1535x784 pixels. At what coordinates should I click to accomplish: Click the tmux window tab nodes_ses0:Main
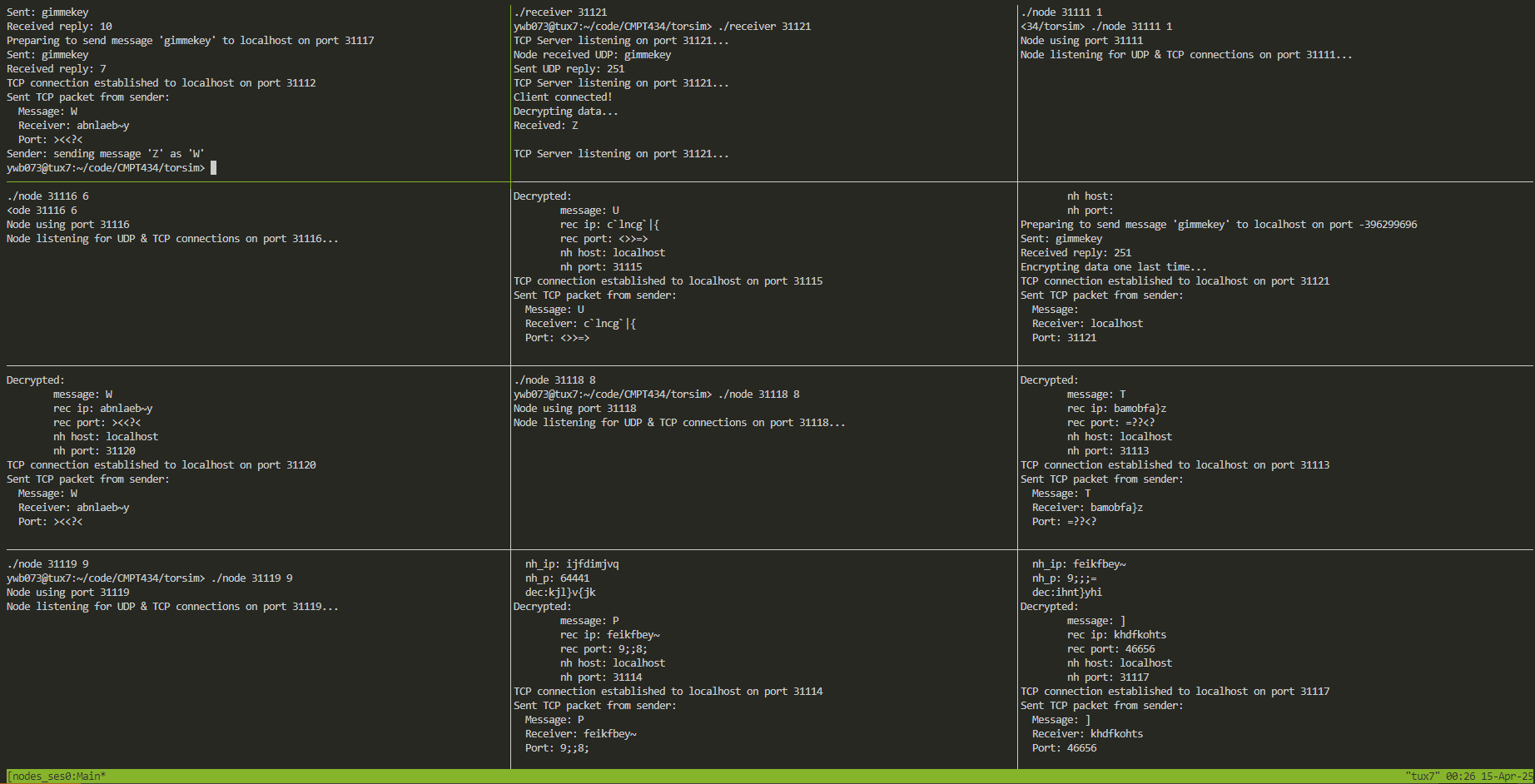57,777
